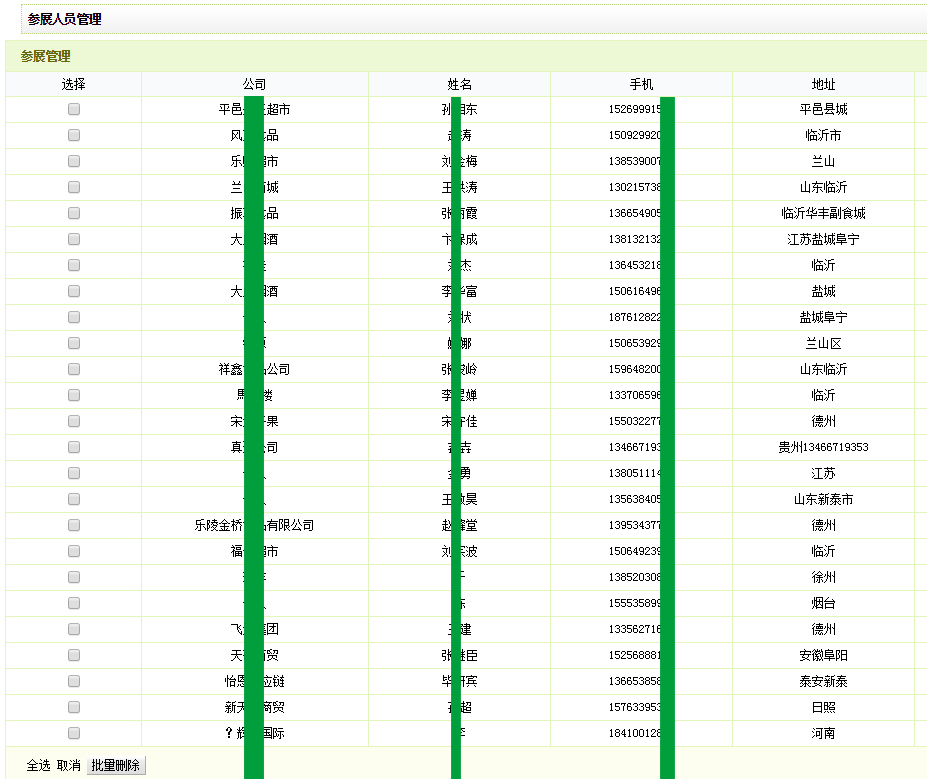927x779 pixels.
Task: Check the row with address 贵州13466719353
Action: pyautogui.click(x=74, y=447)
